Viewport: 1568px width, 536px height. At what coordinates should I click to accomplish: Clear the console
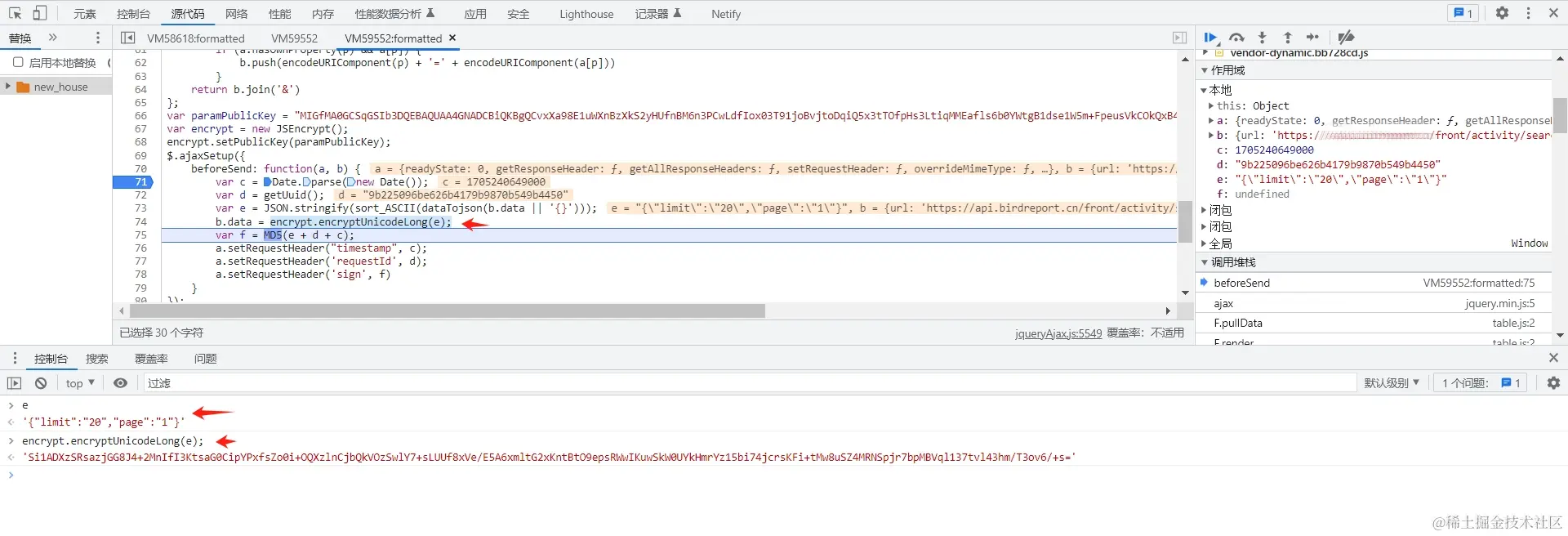click(41, 383)
